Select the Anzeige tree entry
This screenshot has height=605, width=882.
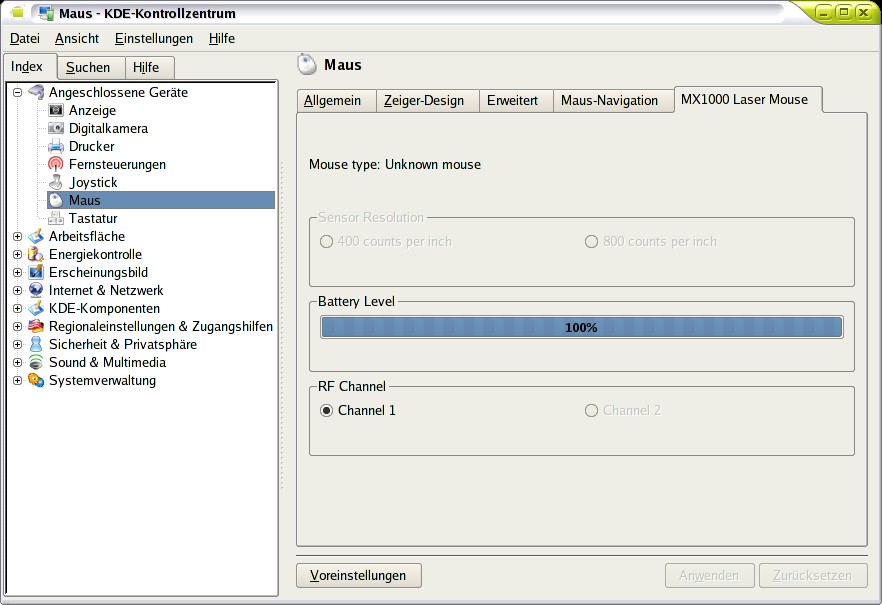coord(92,110)
